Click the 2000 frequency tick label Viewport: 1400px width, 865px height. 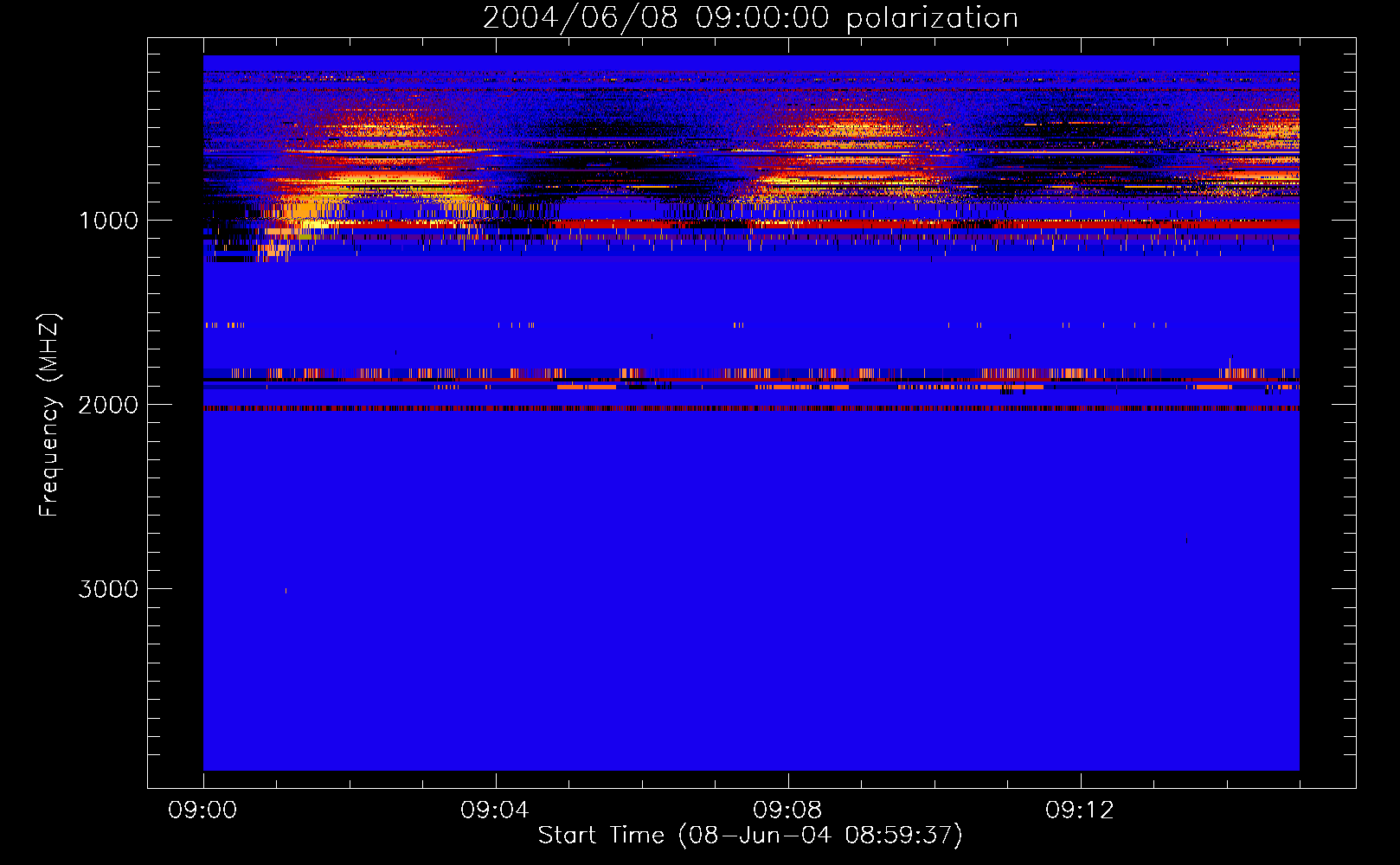tap(108, 405)
